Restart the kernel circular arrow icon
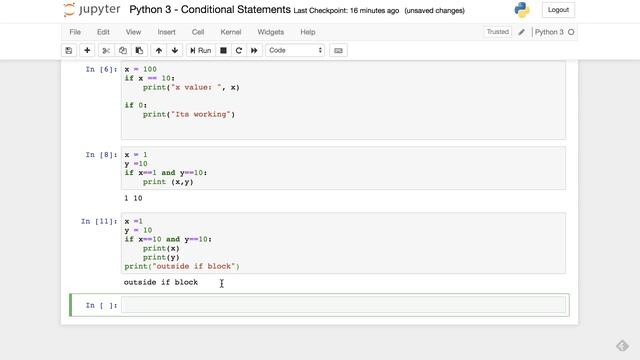The image size is (640, 360). pyautogui.click(x=239, y=51)
